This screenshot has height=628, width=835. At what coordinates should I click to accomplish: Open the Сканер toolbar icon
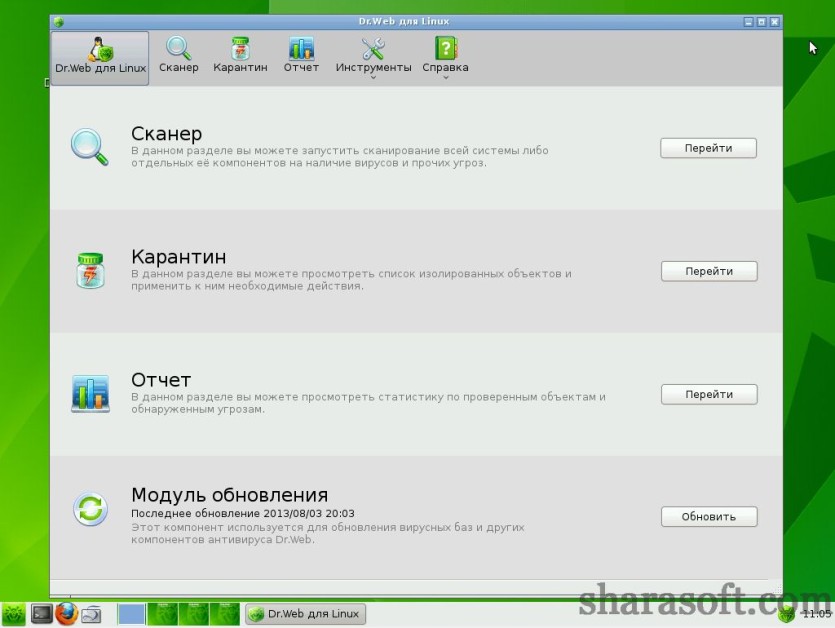coord(178,55)
